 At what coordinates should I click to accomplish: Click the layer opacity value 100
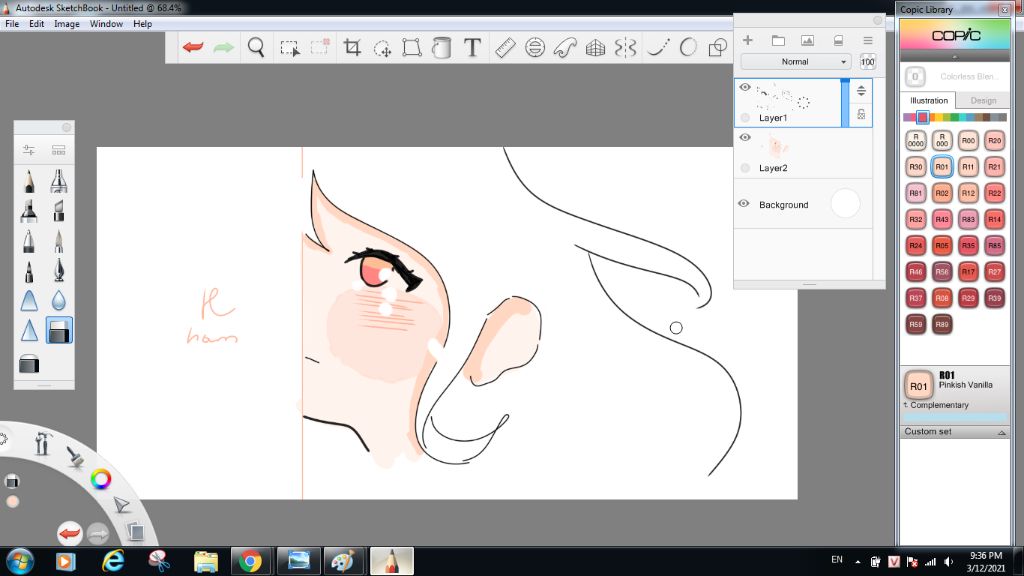coord(867,61)
